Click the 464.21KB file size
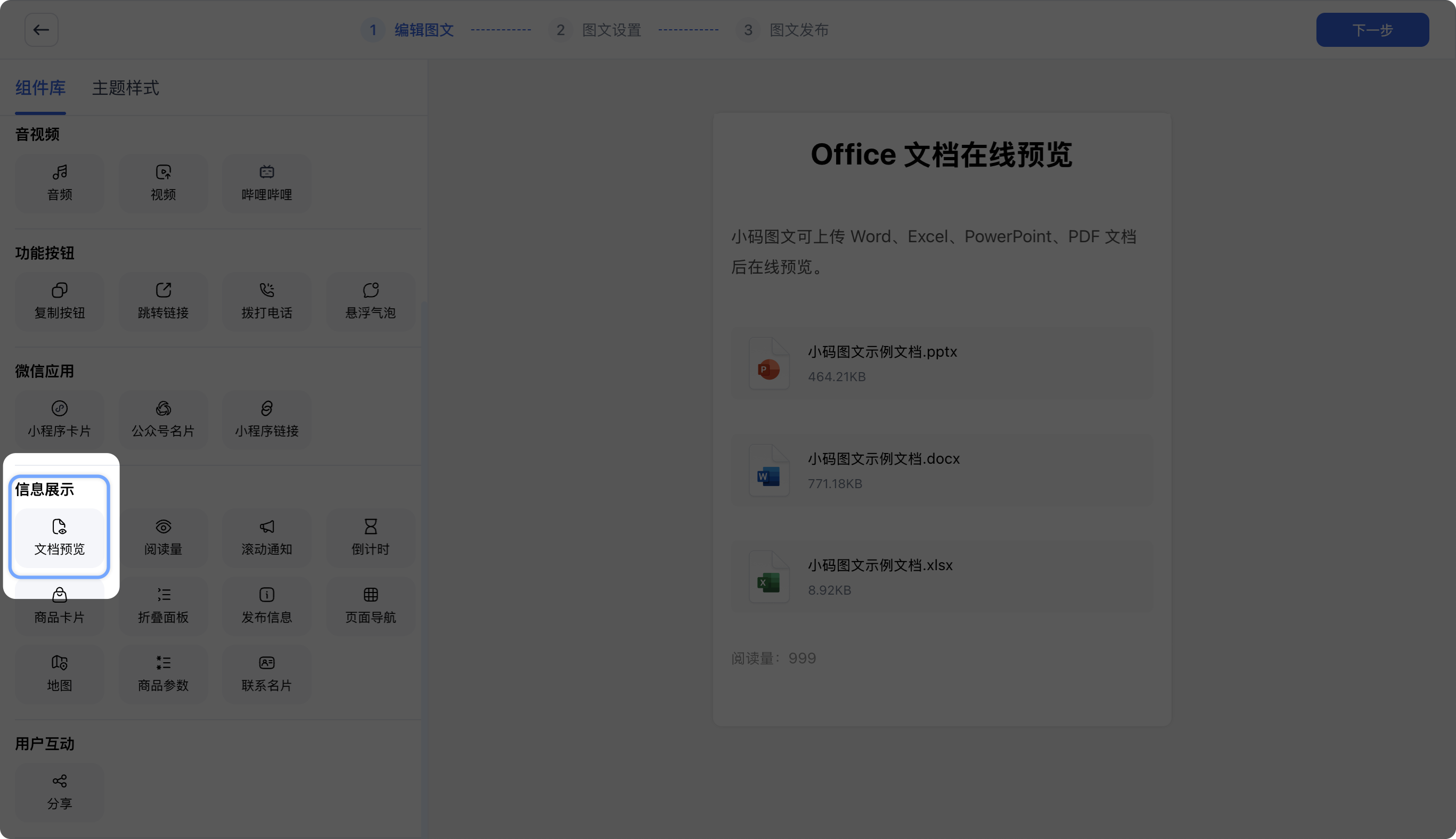Image resolution: width=1456 pixels, height=839 pixels. pos(837,376)
